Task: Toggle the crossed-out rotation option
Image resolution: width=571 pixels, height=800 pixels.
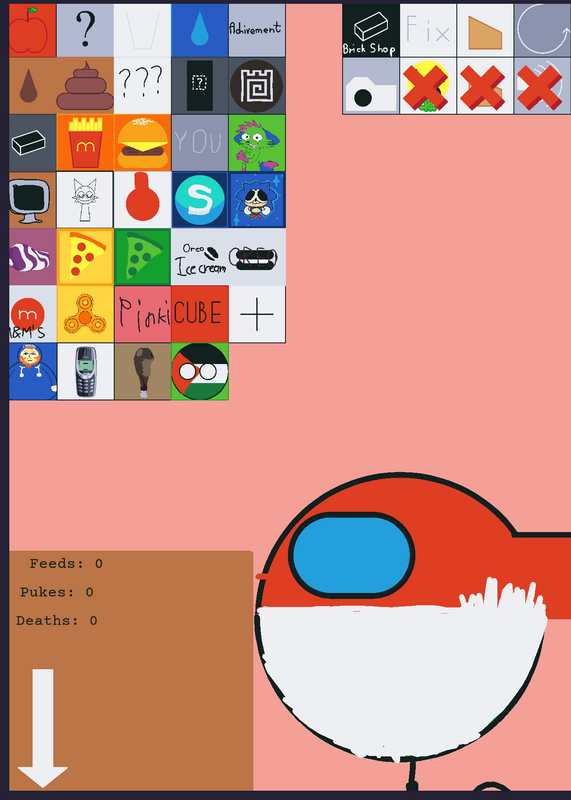Action: tap(542, 85)
